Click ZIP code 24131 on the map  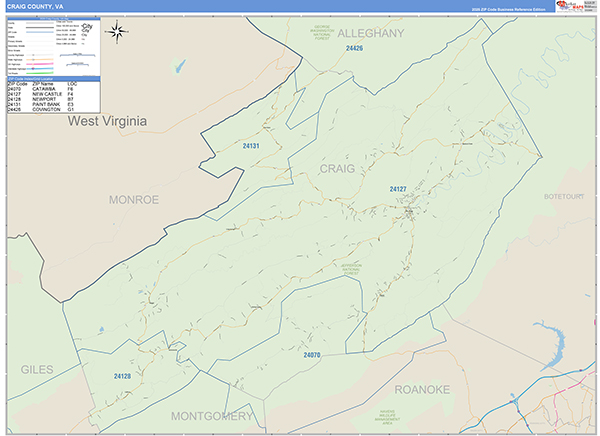[251, 146]
